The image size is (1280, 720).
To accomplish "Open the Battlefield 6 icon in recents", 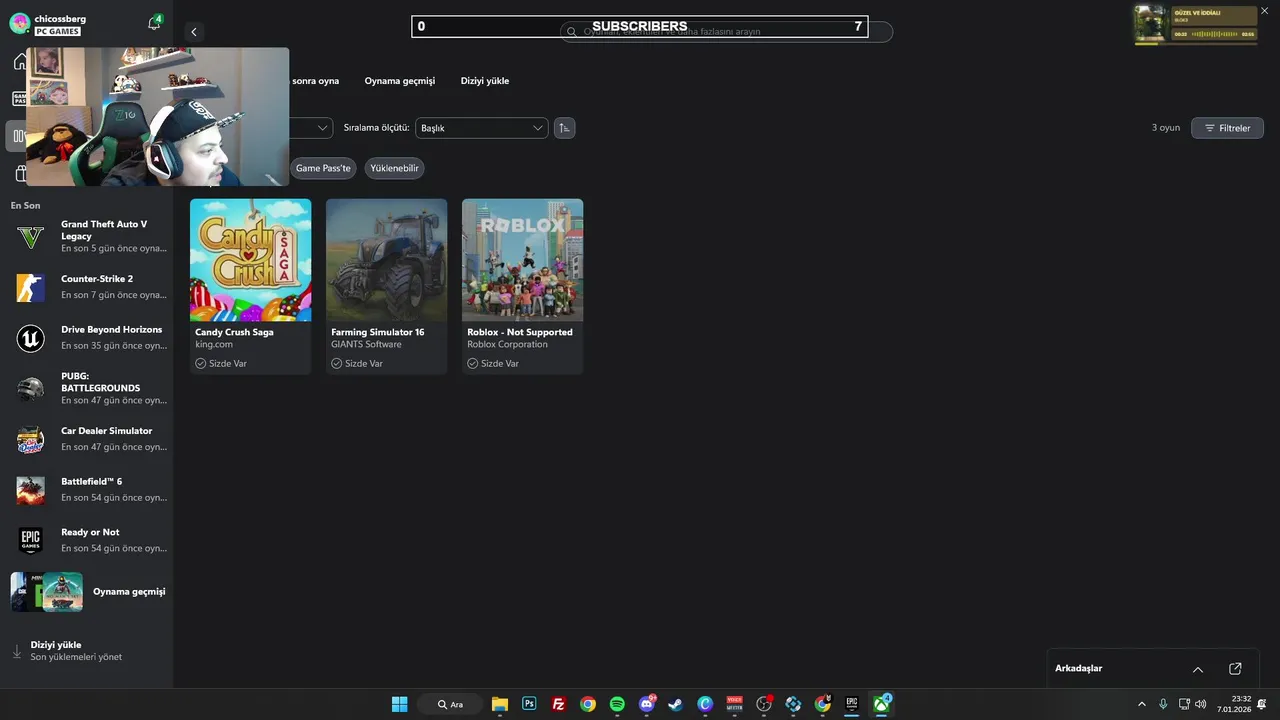I will pyautogui.click(x=31, y=490).
